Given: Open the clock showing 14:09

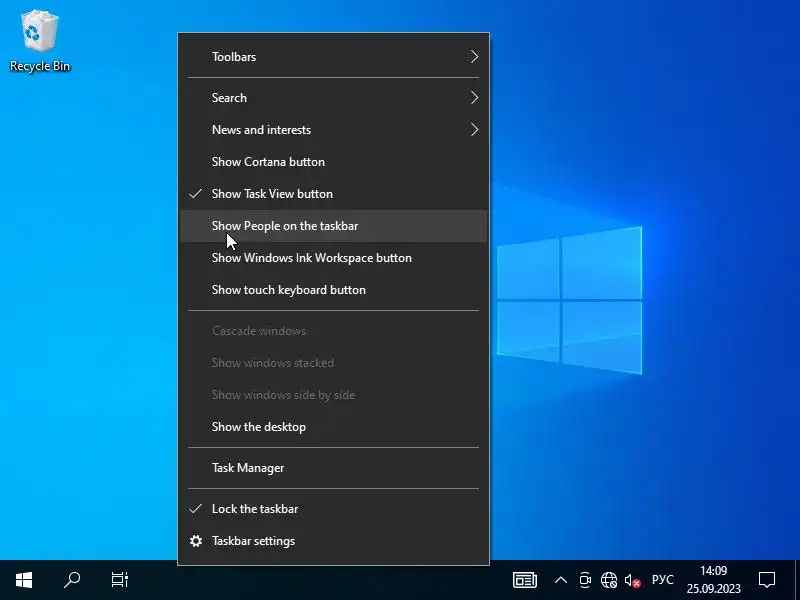Looking at the screenshot, I should coord(713,580).
